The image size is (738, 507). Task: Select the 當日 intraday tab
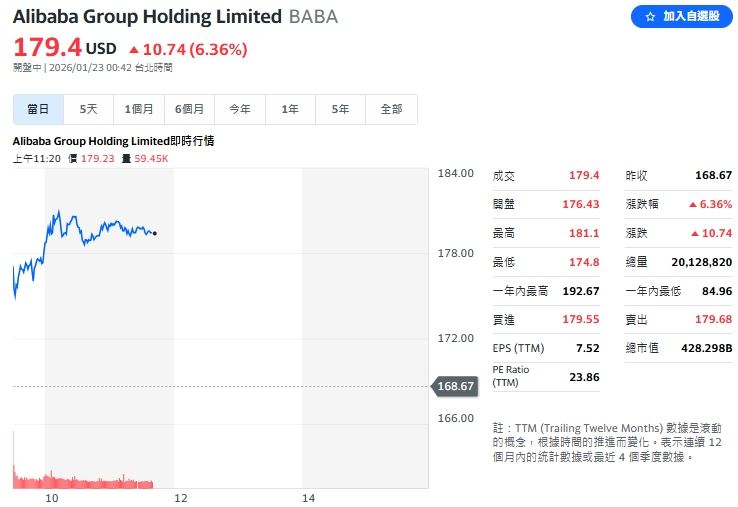click(x=39, y=109)
